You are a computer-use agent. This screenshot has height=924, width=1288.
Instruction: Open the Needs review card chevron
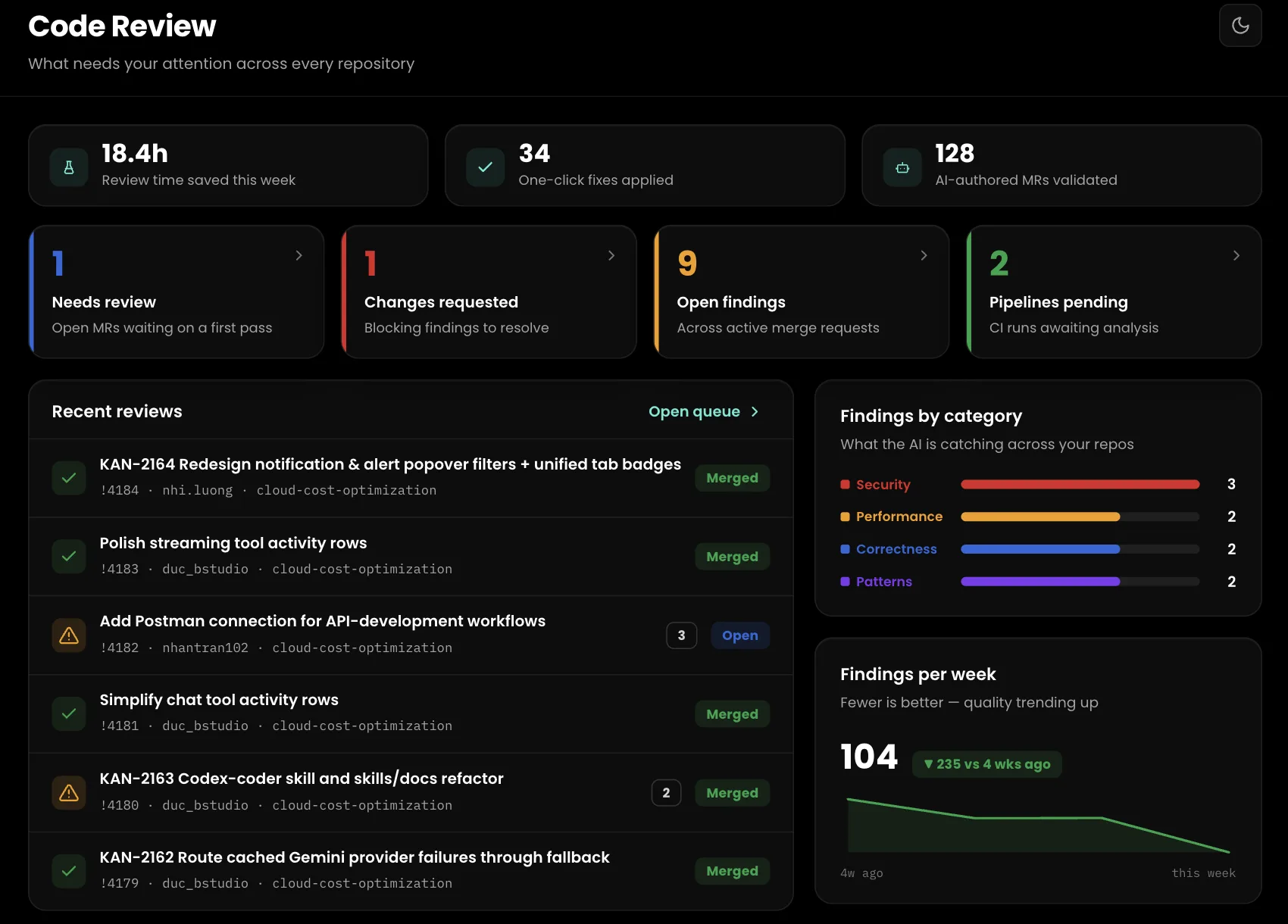tap(299, 255)
